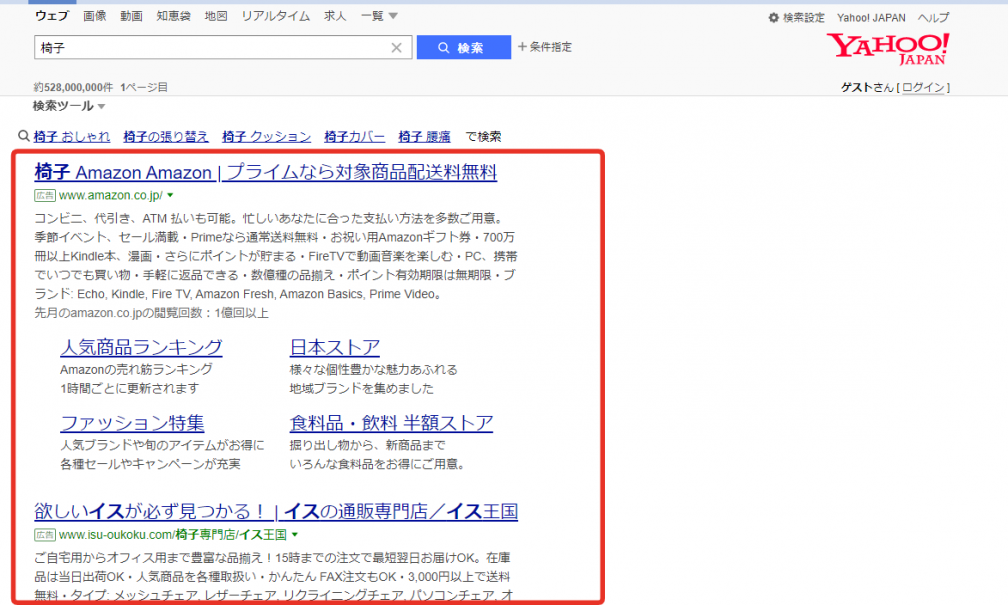Click the blue 検索 search button
The image size is (1008, 605).
(463, 48)
